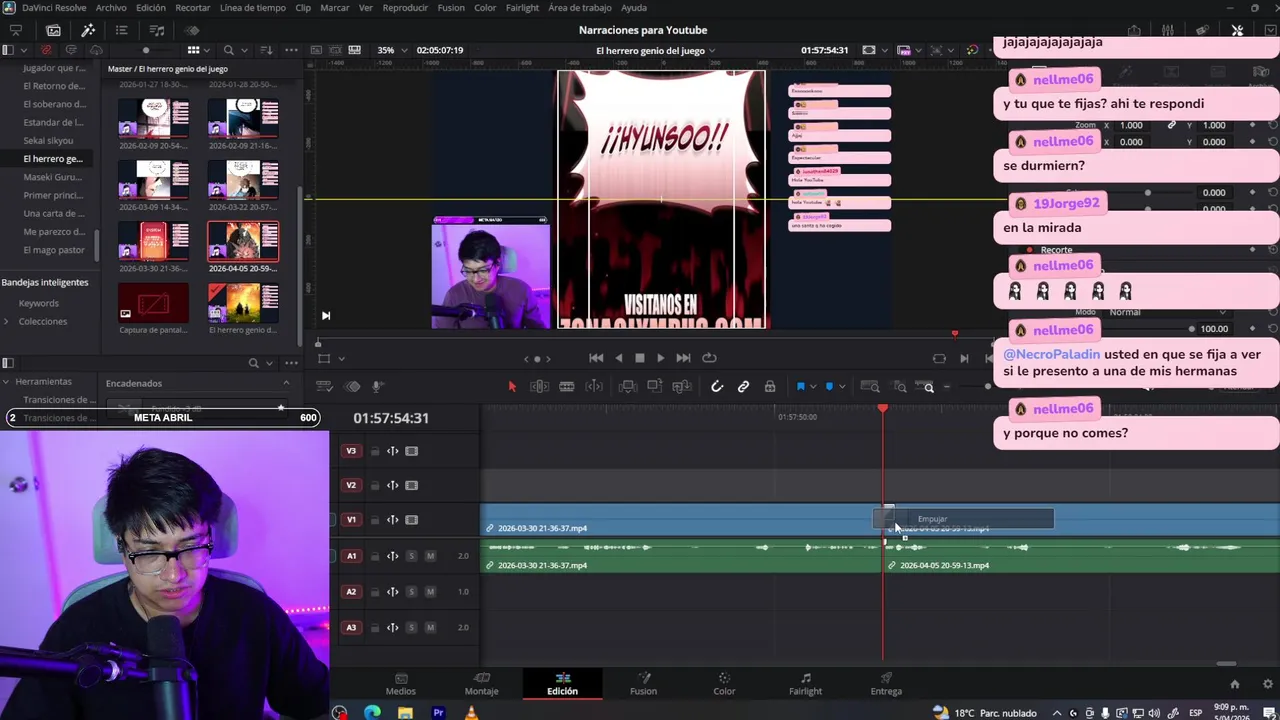Click the Go to Last Frame button
Viewport: 1280px width, 720px height.
click(x=683, y=358)
